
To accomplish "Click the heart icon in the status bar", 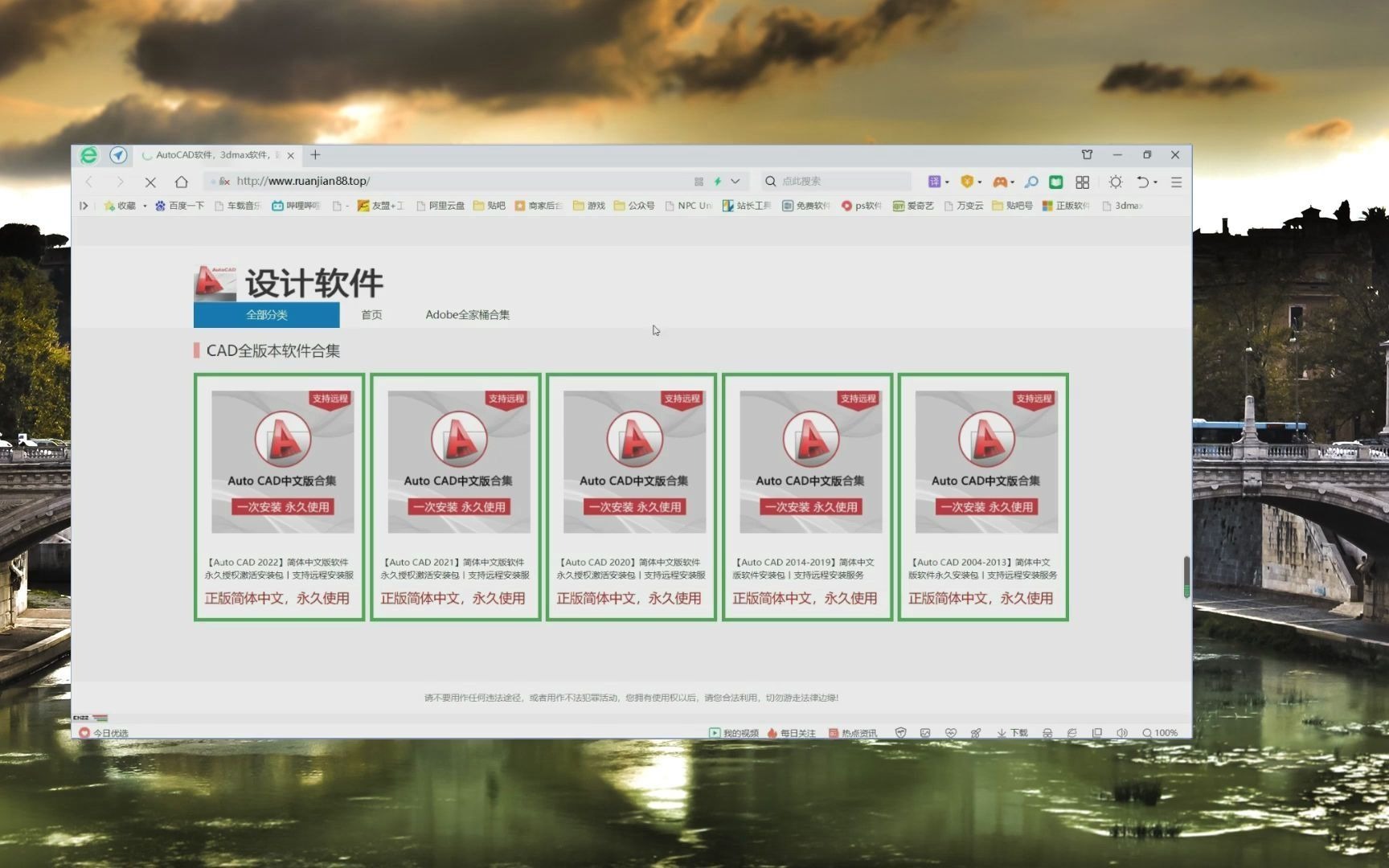I will (x=951, y=733).
